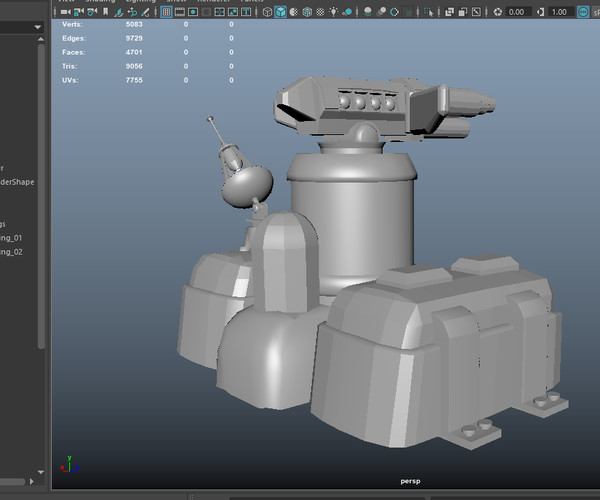Select the item ending in "ng_01" in outliner
This screenshot has width=600, height=500.
(10, 238)
